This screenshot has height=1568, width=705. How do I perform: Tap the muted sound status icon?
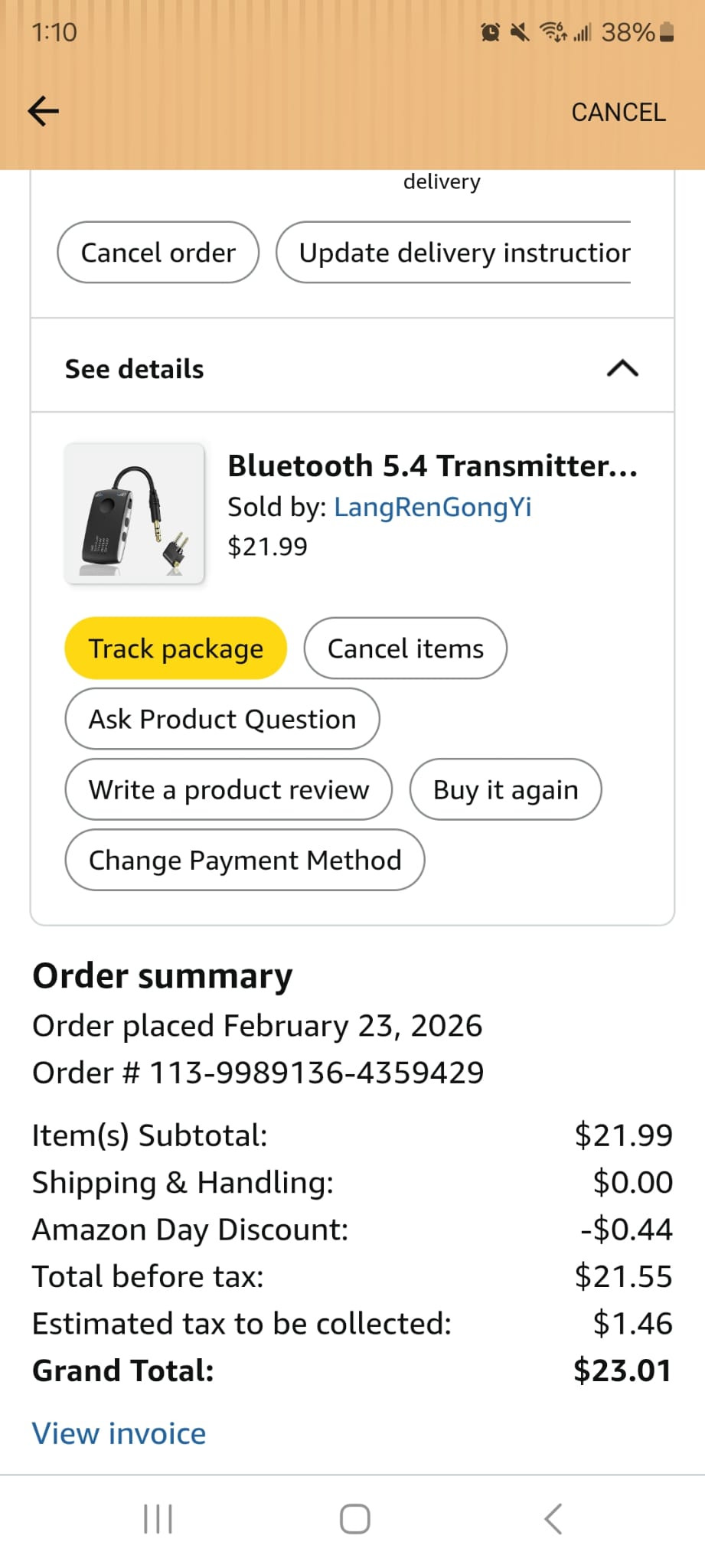[520, 32]
